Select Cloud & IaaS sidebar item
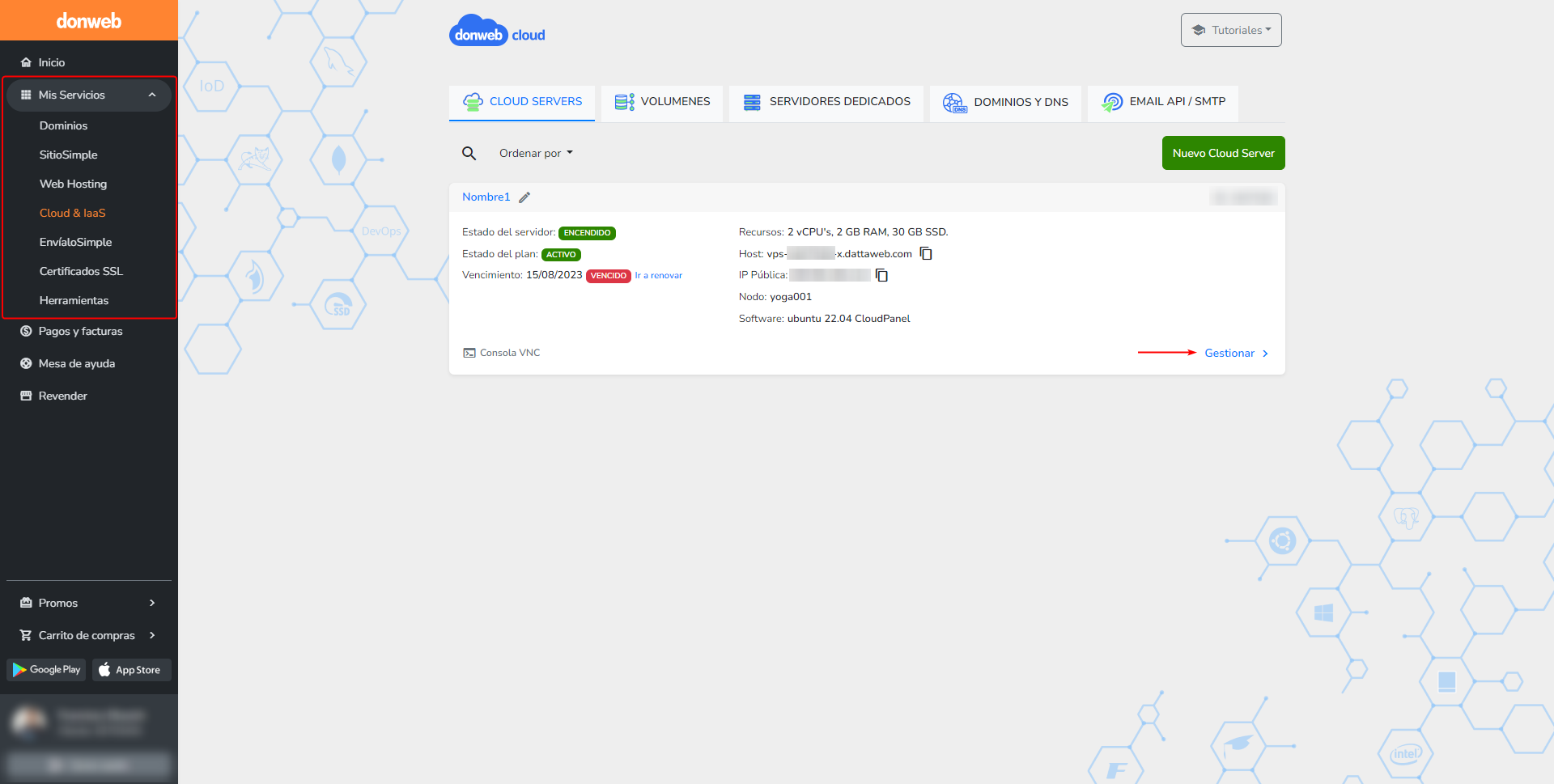 click(x=72, y=213)
